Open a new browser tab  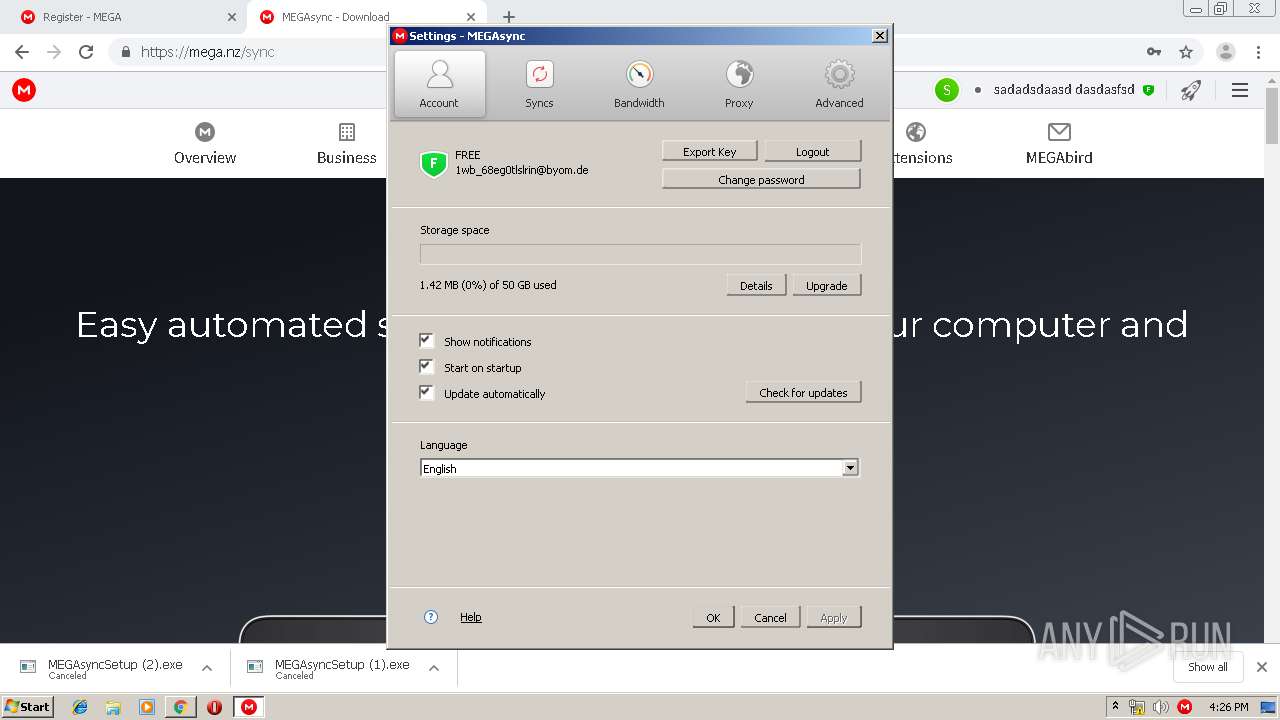tap(509, 17)
